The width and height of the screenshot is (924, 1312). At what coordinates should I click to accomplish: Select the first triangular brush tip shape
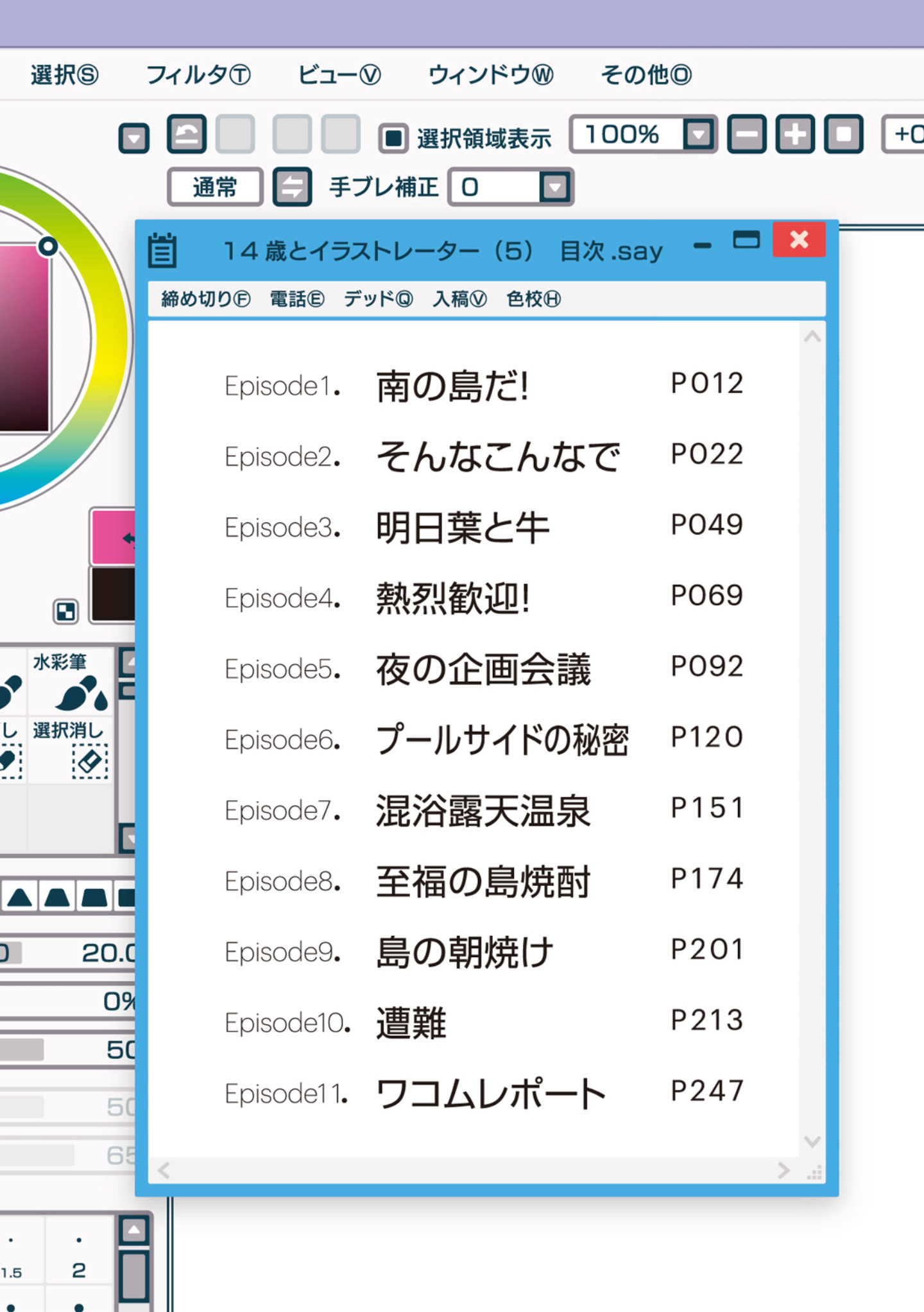tap(19, 897)
